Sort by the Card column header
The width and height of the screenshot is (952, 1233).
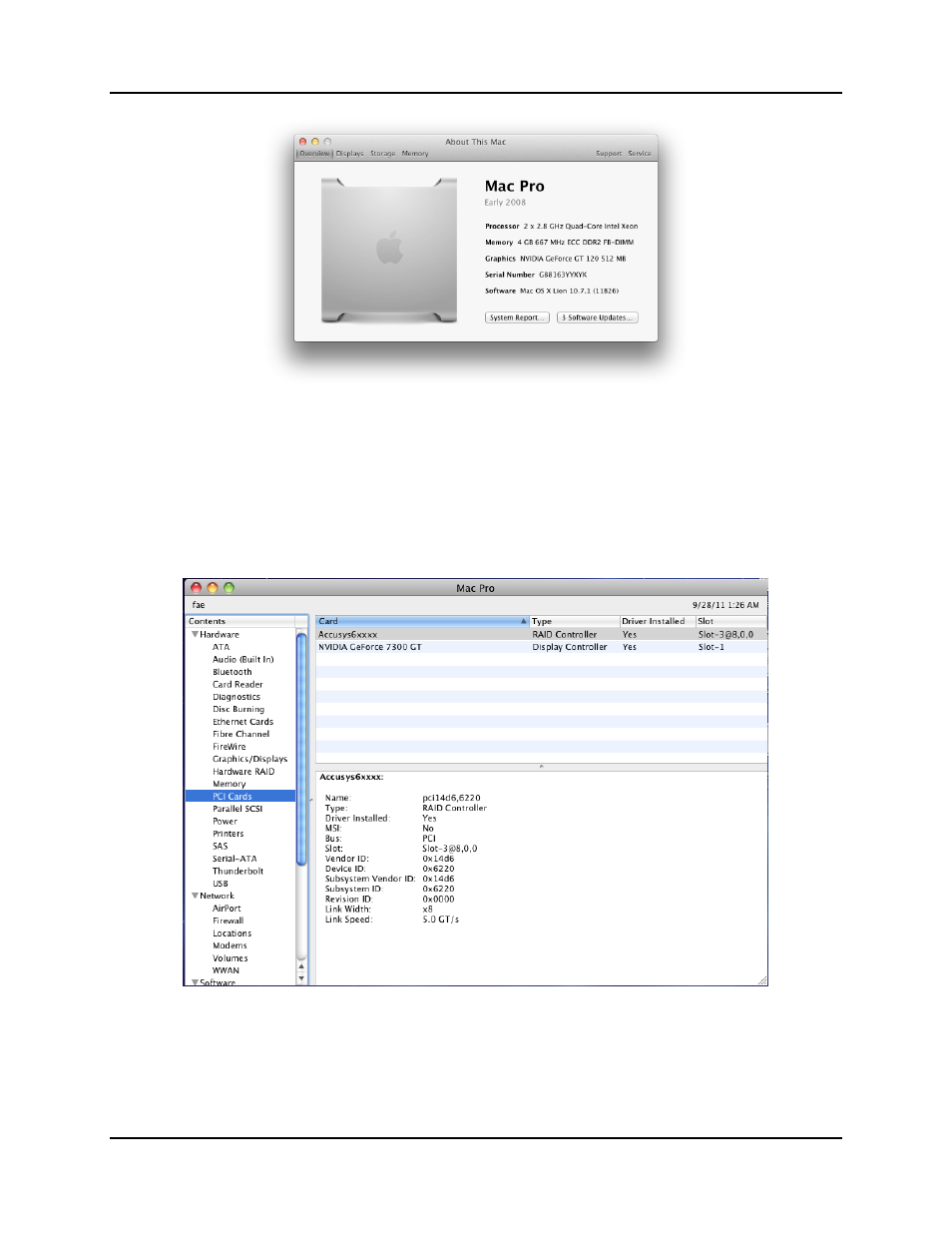click(422, 621)
